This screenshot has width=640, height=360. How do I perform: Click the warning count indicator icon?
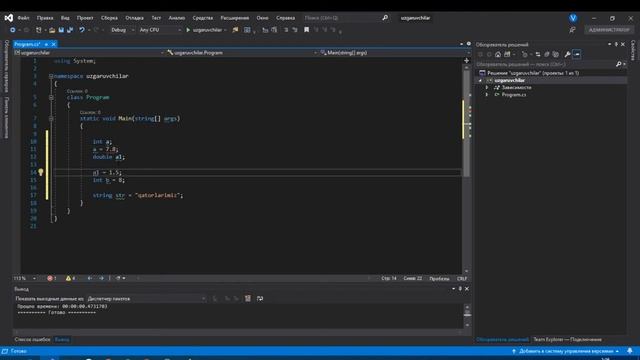[x=70, y=278]
